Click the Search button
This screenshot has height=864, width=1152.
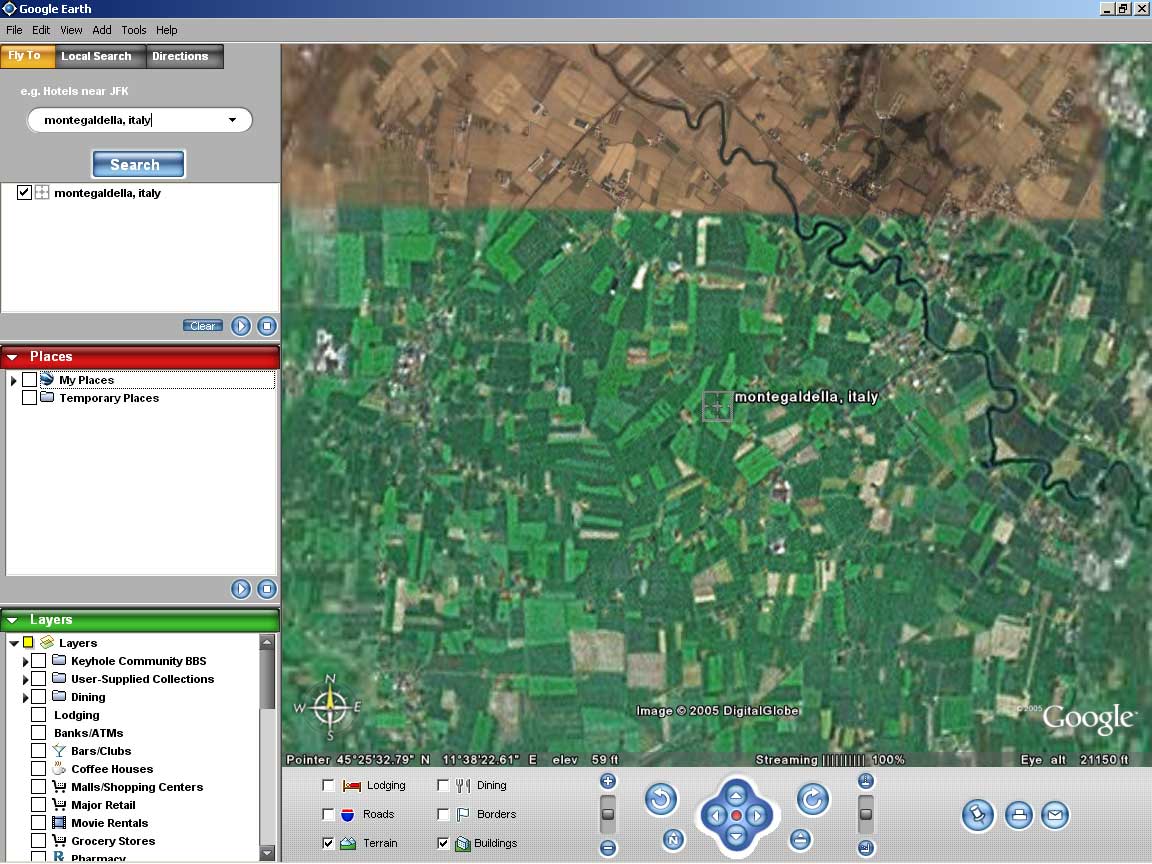tap(138, 165)
